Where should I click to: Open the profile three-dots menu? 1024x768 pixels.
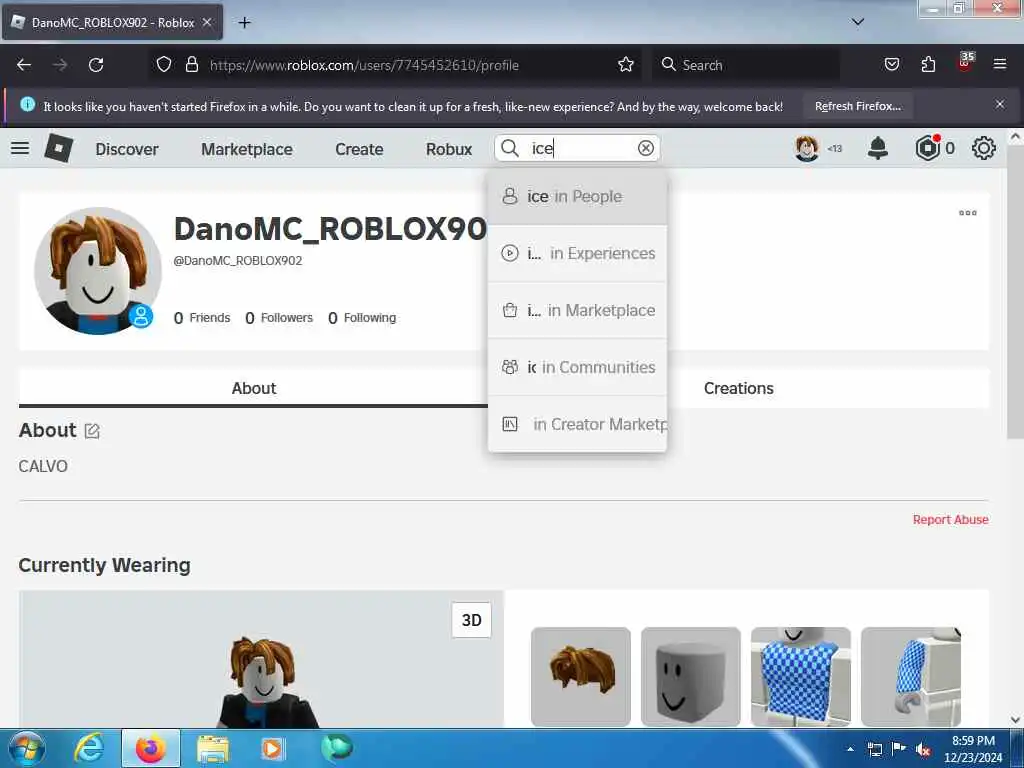[967, 213]
